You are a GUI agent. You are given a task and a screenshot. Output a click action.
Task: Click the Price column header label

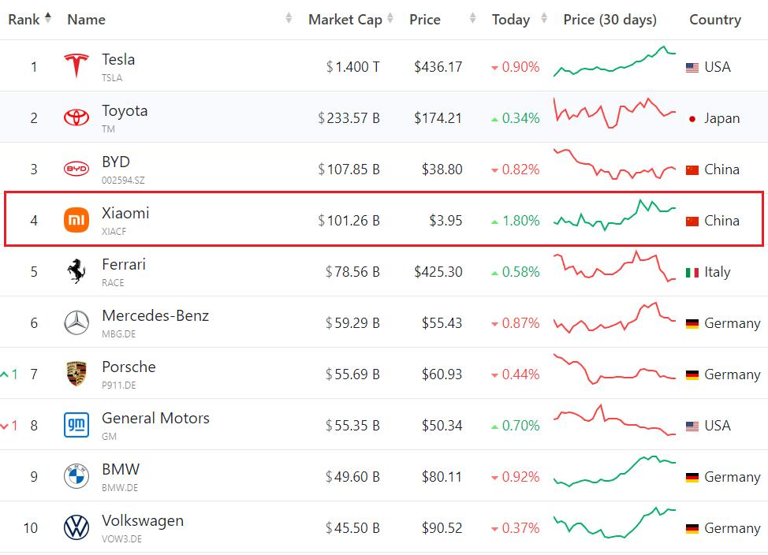(425, 20)
